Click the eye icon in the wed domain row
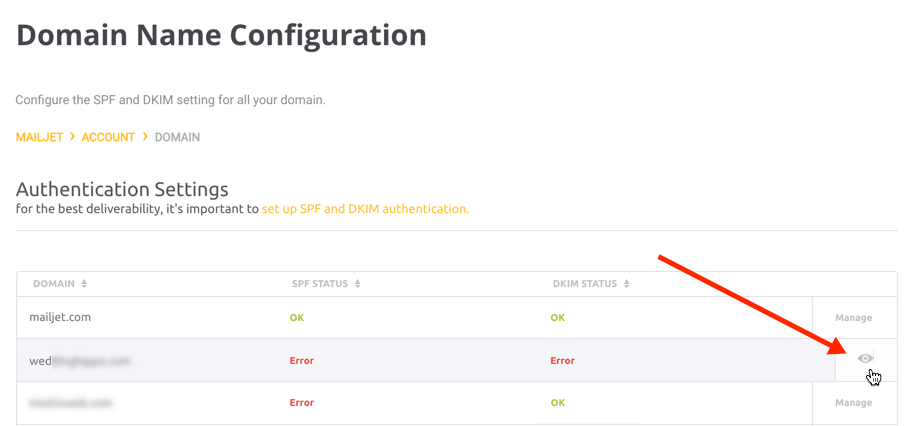Screen dimensions: 915x426 865,358
